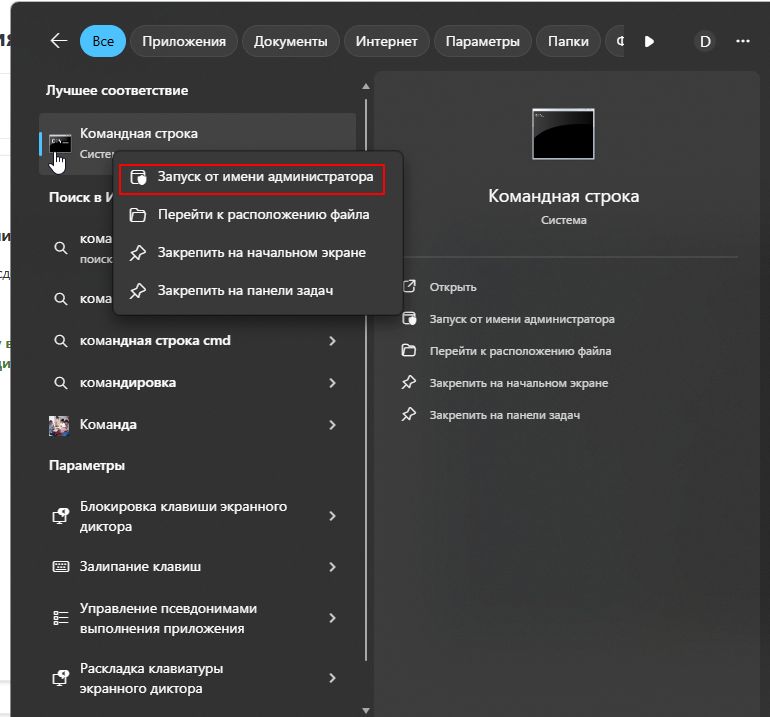770x717 pixels.
Task: Click the Командная строка cmd icon in results
Action: [60, 144]
